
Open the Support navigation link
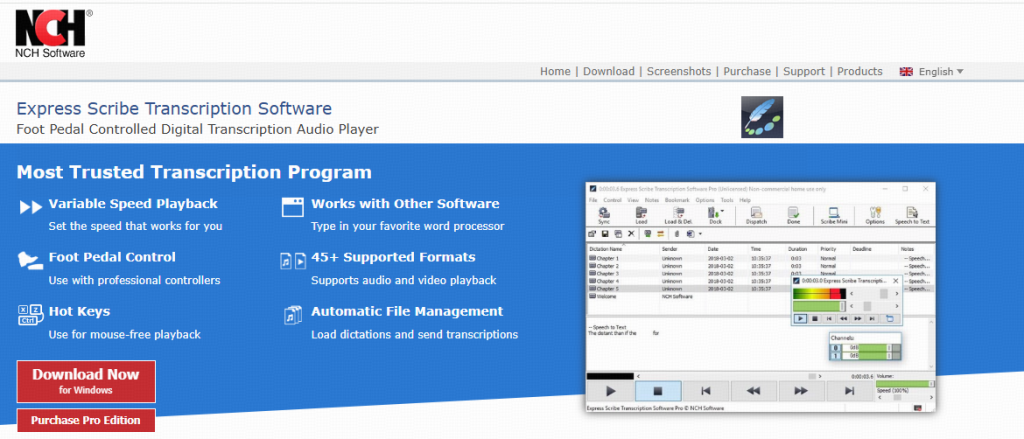pos(804,72)
